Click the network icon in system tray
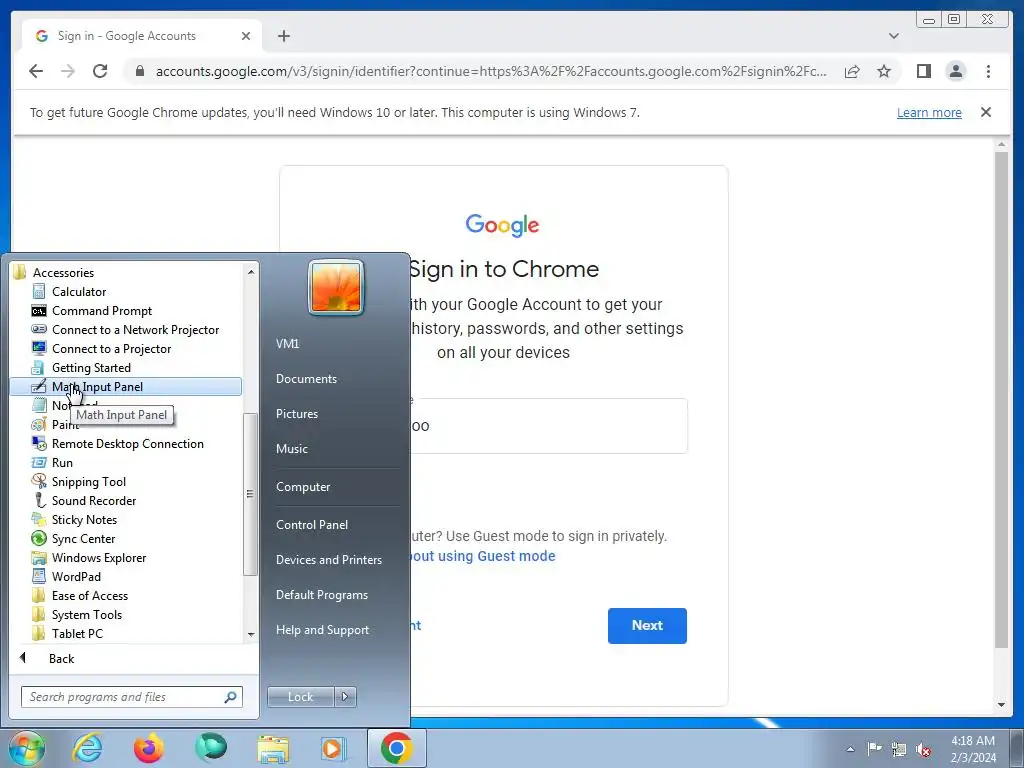The image size is (1024, 768). click(x=899, y=749)
